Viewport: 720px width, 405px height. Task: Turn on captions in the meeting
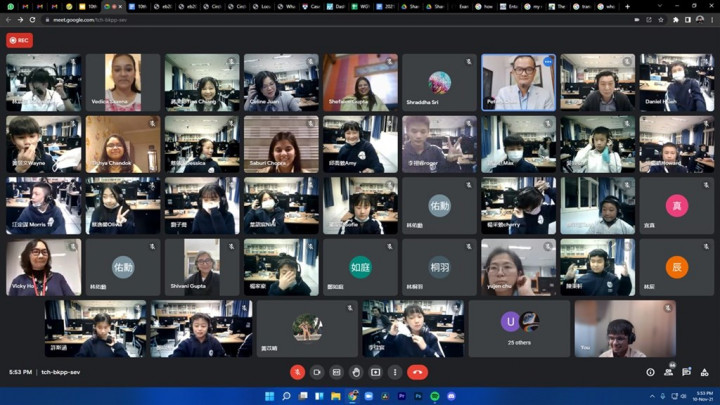point(337,372)
